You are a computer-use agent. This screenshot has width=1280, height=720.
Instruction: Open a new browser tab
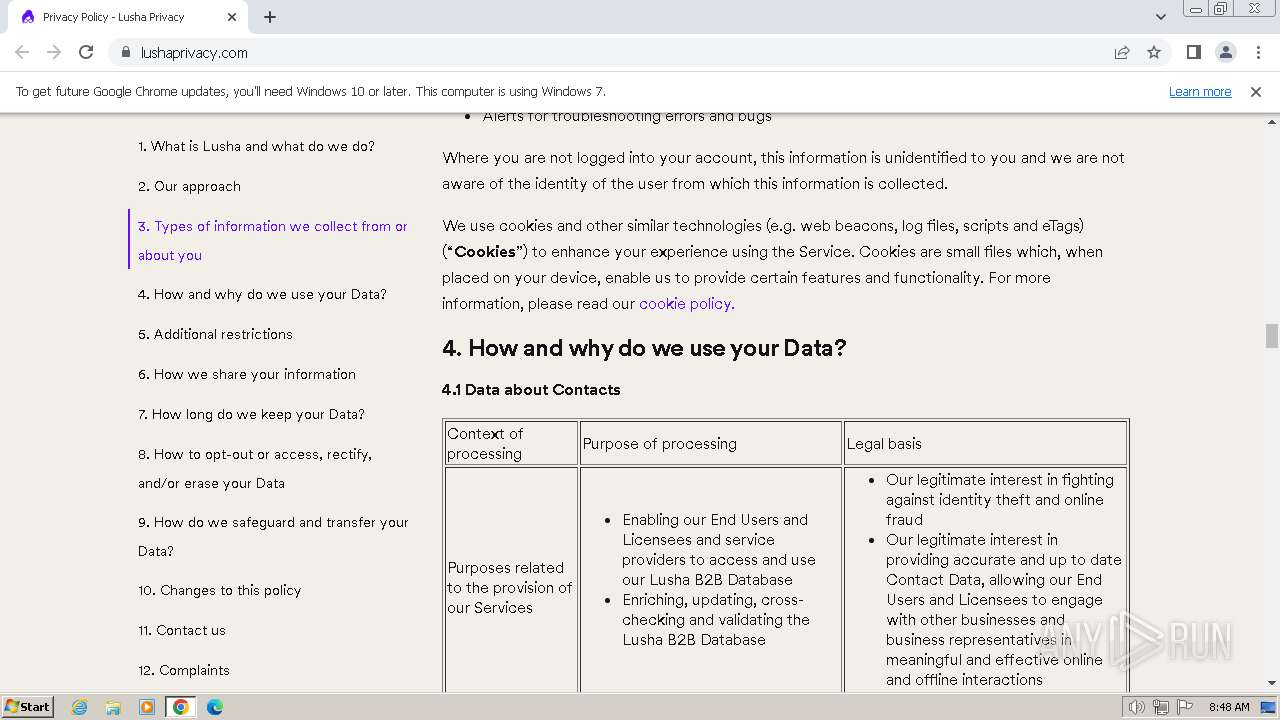tap(270, 17)
